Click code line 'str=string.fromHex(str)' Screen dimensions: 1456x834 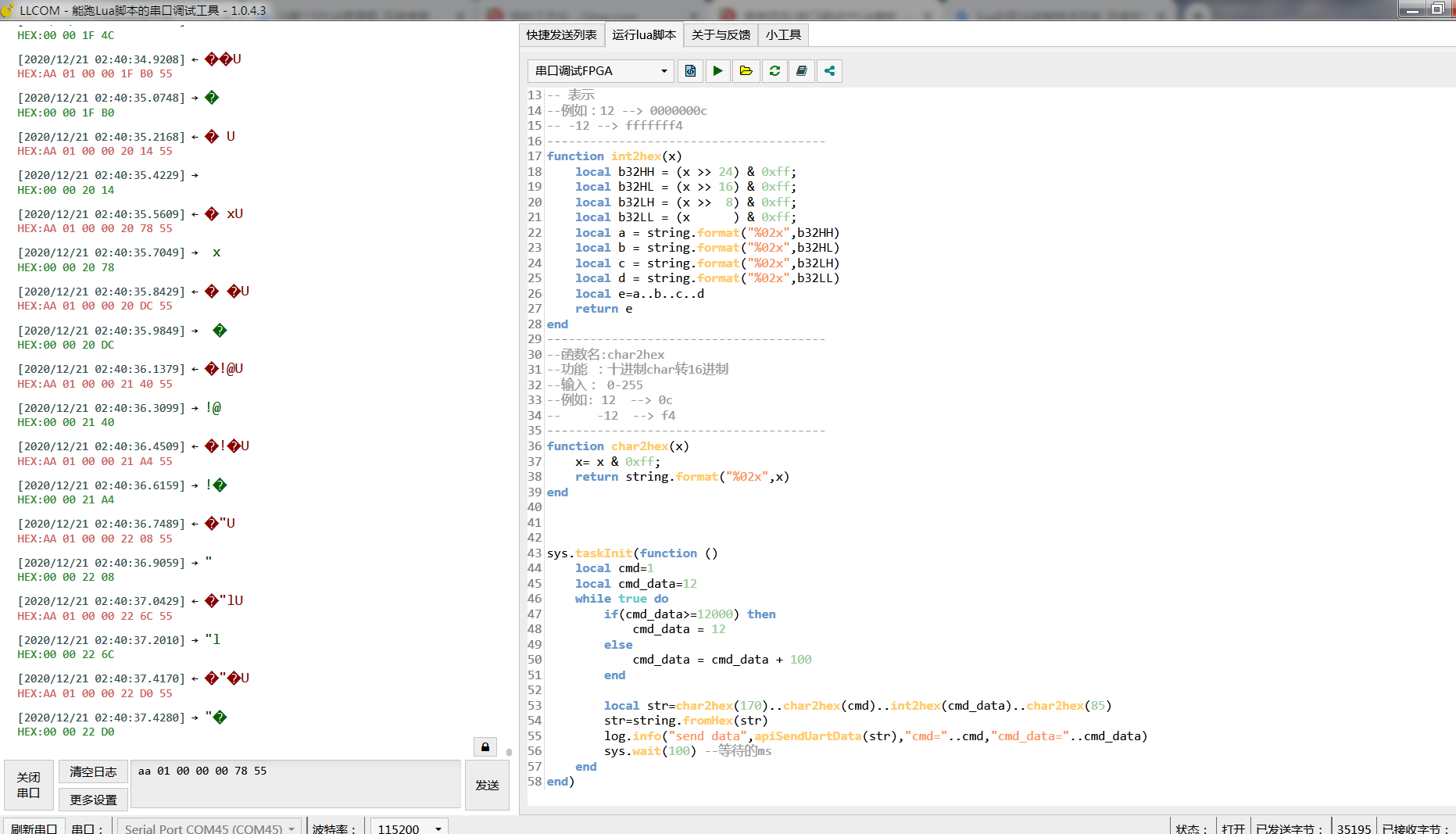click(685, 721)
